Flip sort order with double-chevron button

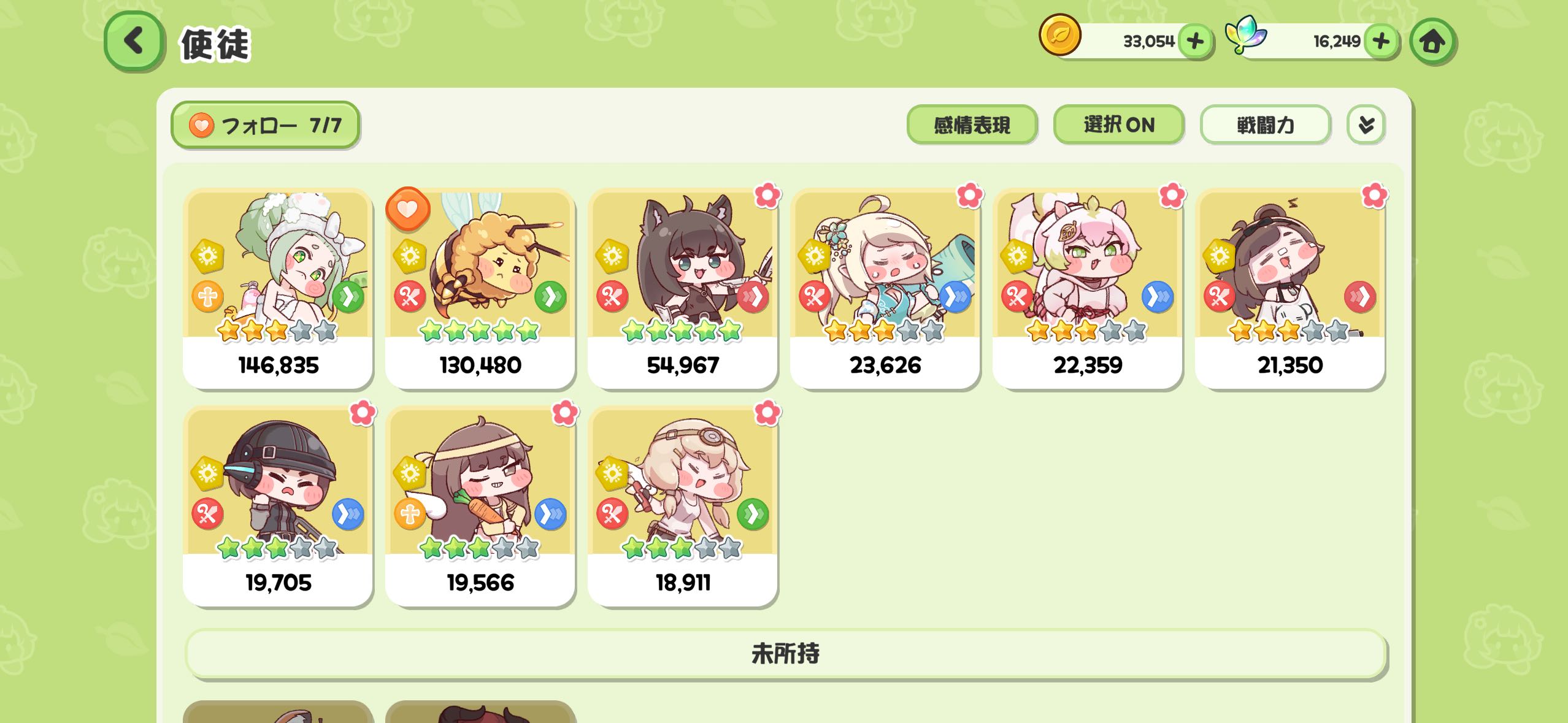(1366, 125)
